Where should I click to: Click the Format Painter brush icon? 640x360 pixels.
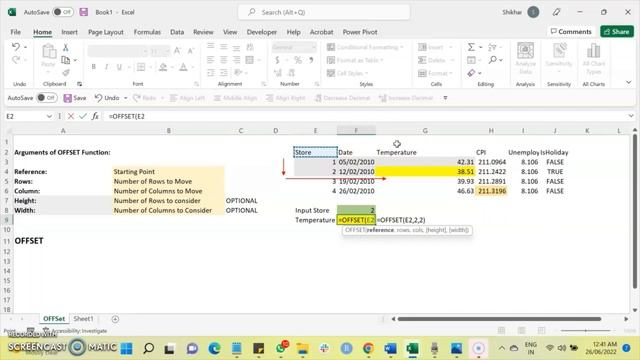[65, 73]
